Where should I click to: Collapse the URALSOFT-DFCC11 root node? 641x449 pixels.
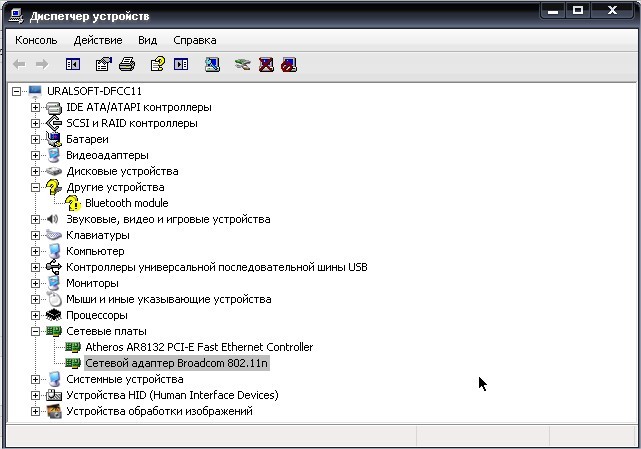[x=16, y=91]
